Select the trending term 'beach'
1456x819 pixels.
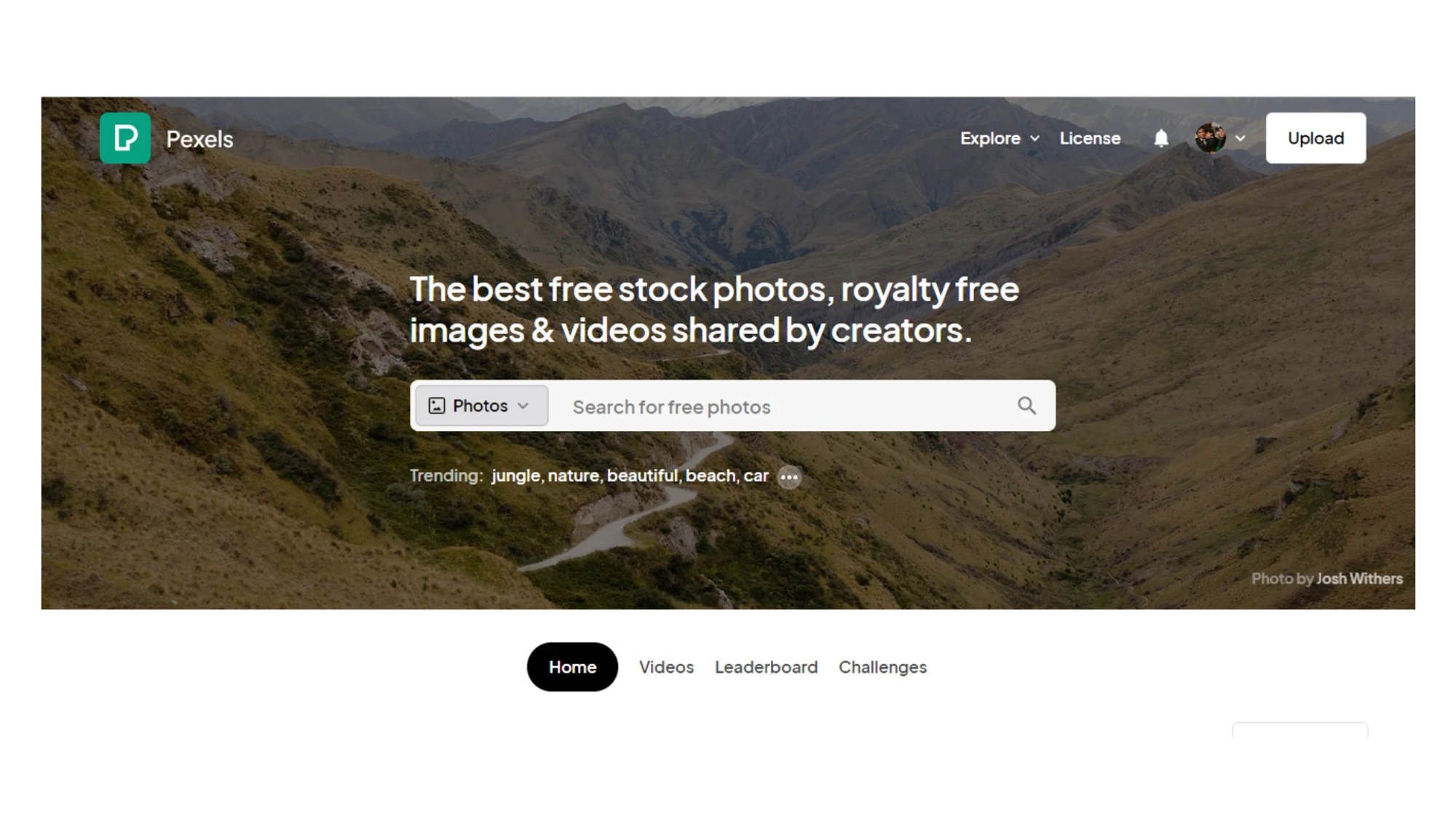[711, 476]
